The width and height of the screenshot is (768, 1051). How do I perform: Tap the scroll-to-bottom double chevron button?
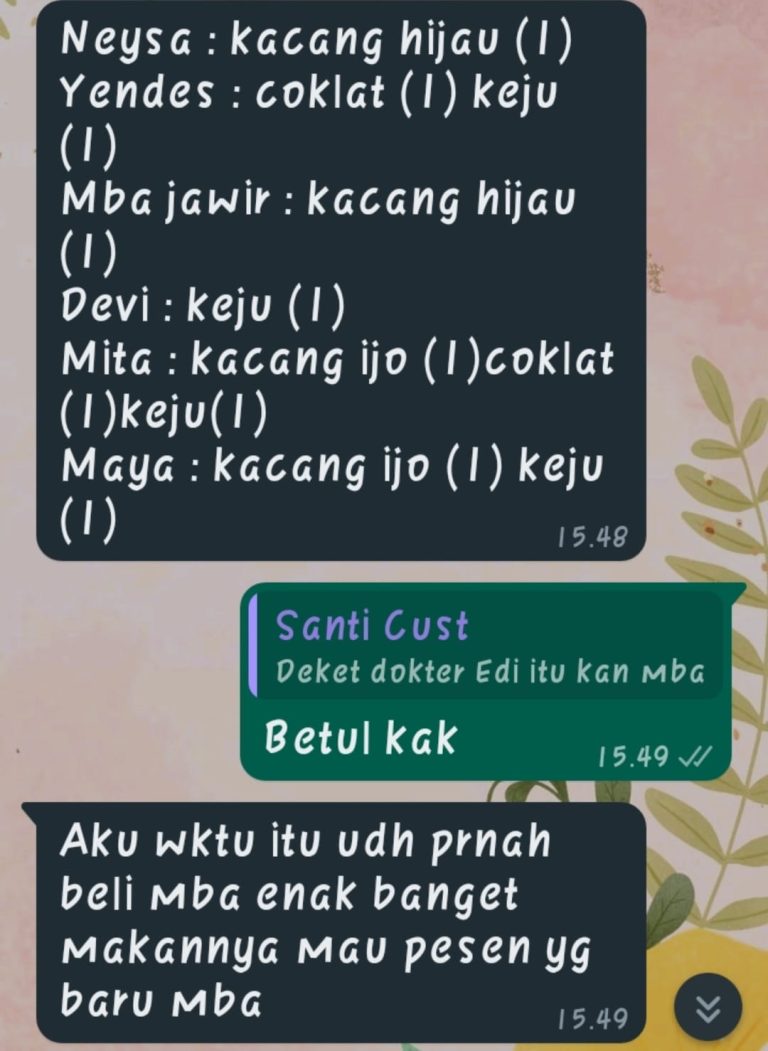(x=708, y=1006)
